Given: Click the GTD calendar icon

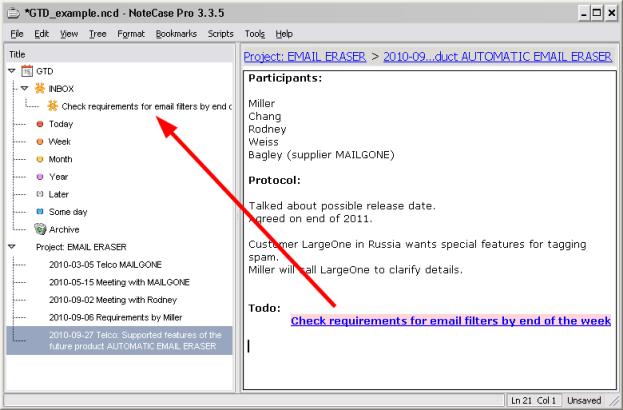Looking at the screenshot, I should 27,71.
